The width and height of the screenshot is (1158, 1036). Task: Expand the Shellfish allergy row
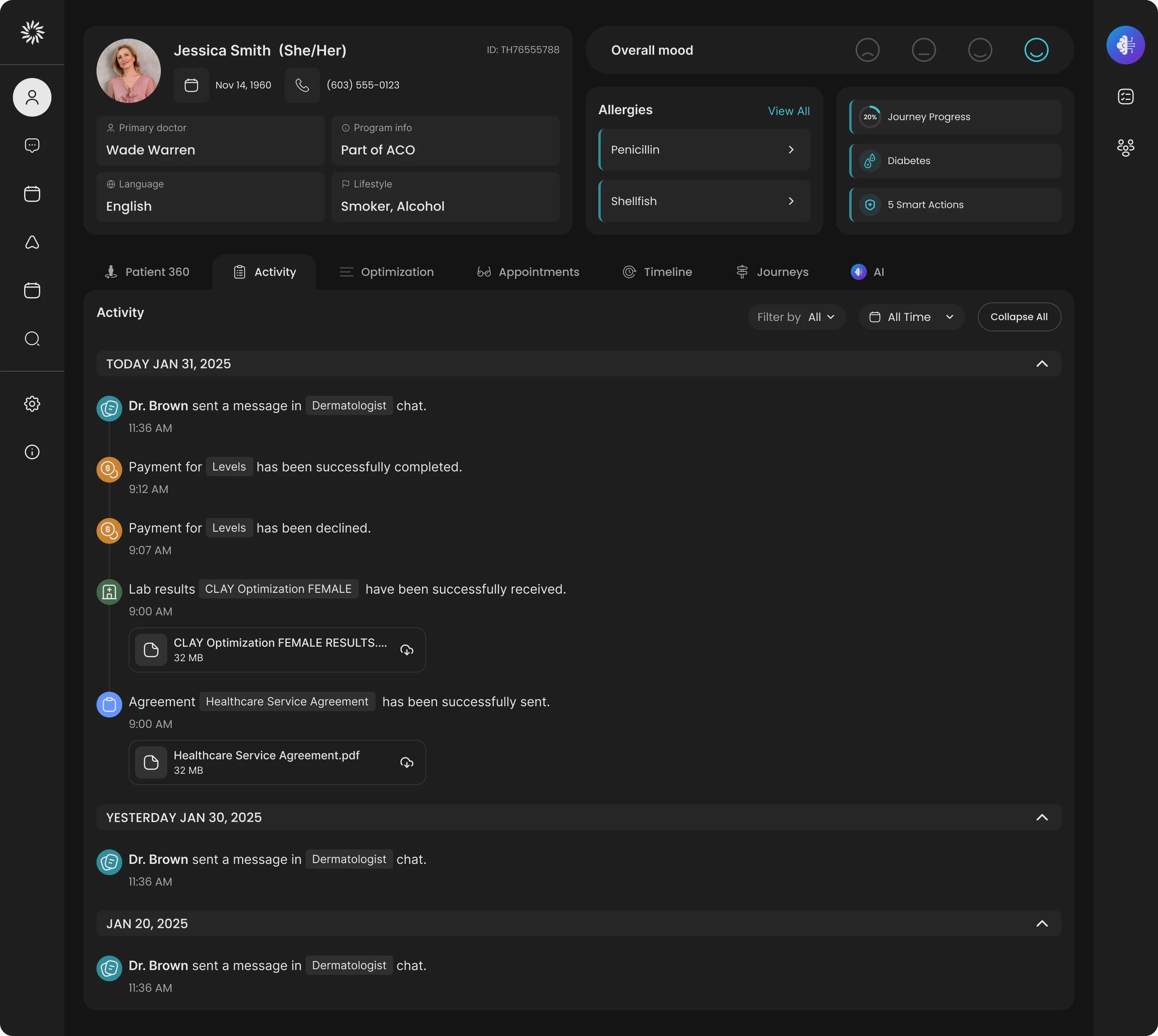click(704, 201)
